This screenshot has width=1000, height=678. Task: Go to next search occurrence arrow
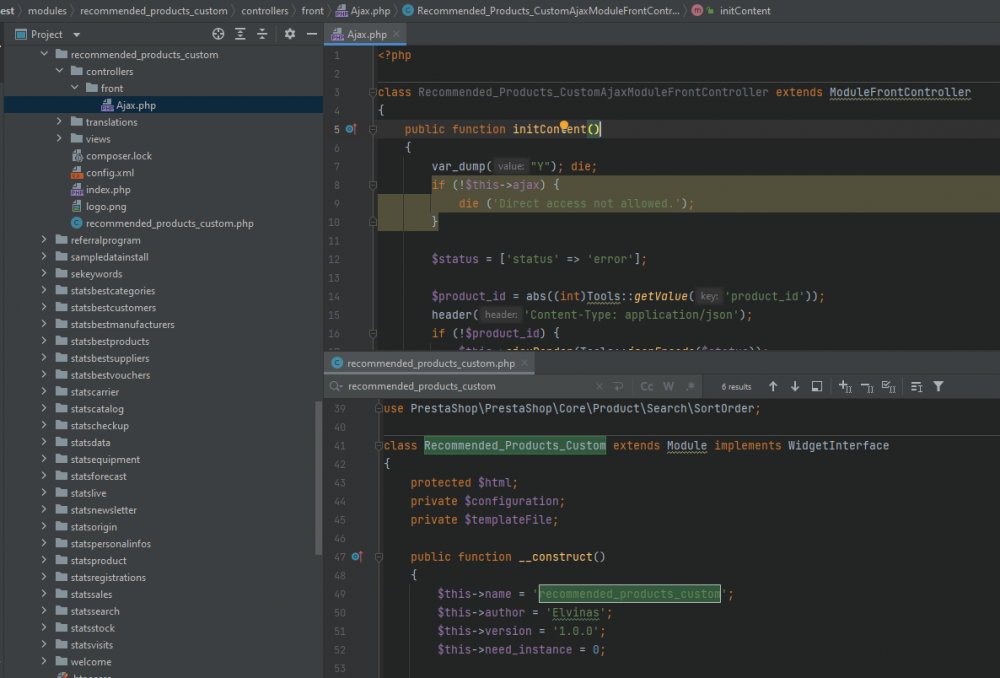coord(795,386)
